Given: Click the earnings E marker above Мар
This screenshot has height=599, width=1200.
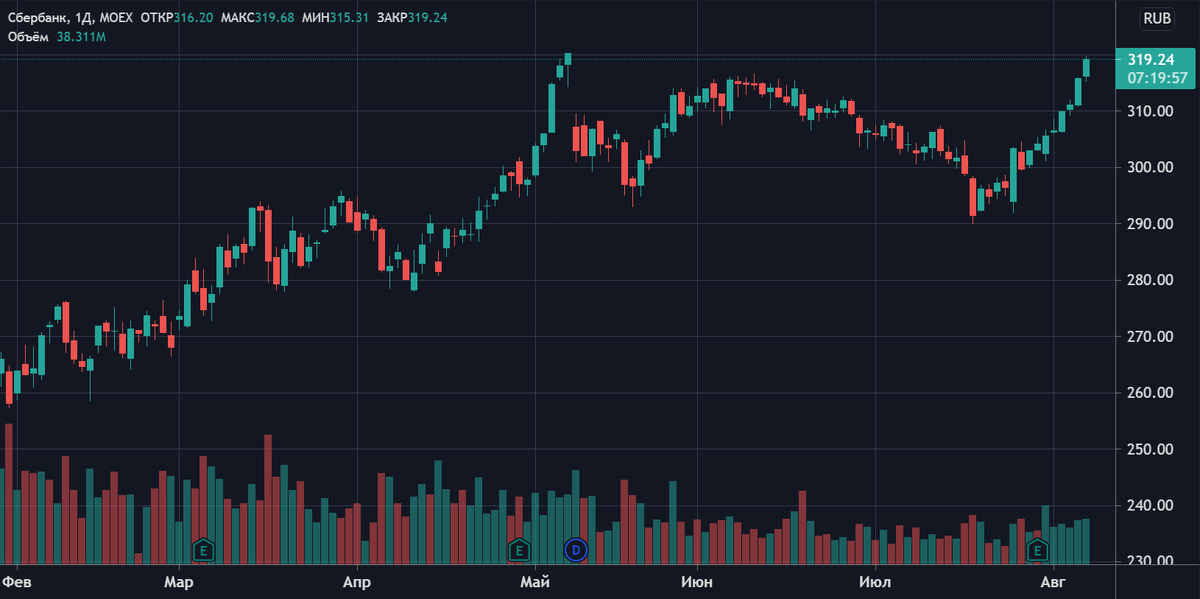Looking at the screenshot, I should click(x=203, y=549).
